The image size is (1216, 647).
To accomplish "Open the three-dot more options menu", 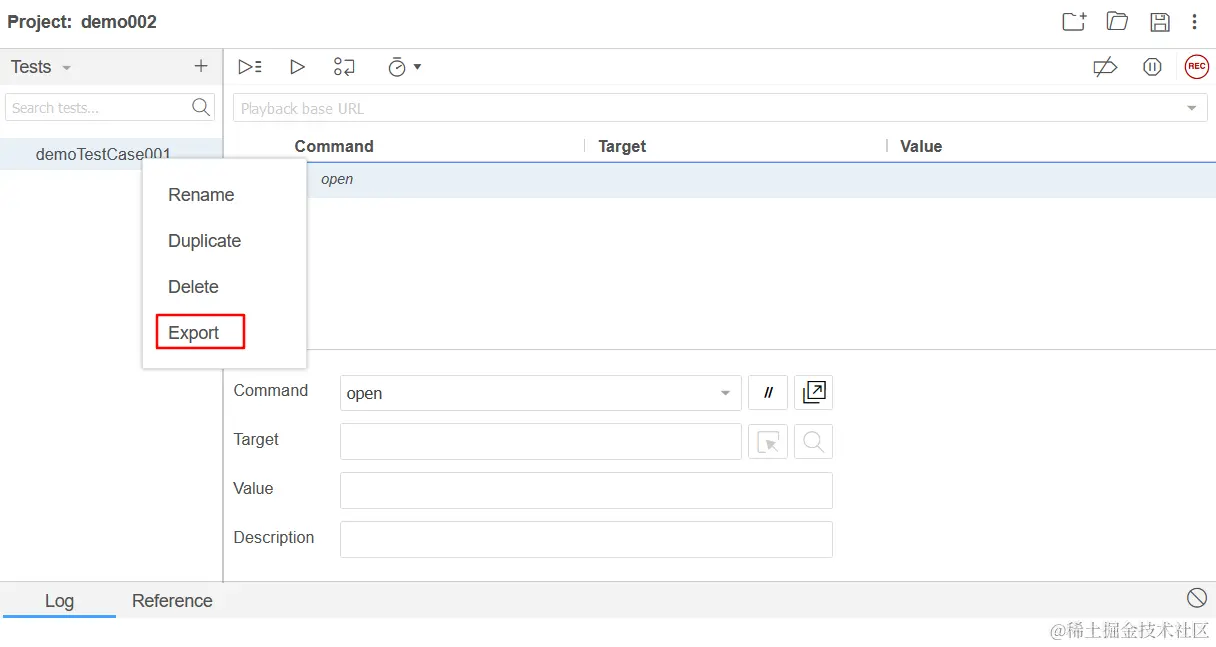I will point(1194,22).
